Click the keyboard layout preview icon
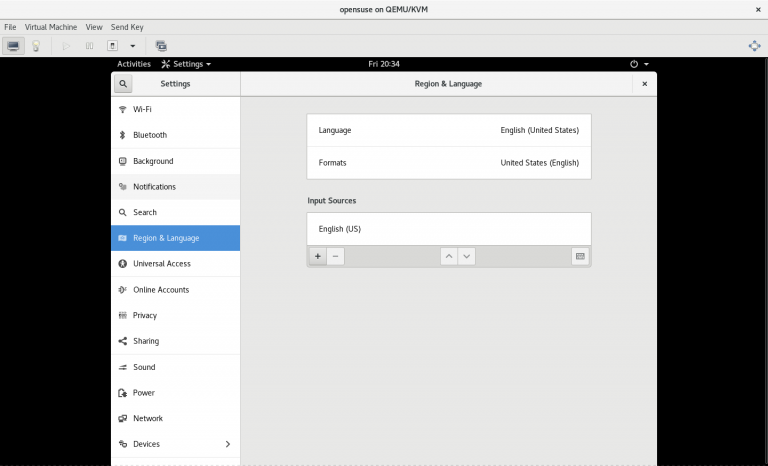This screenshot has width=768, height=466. point(580,256)
